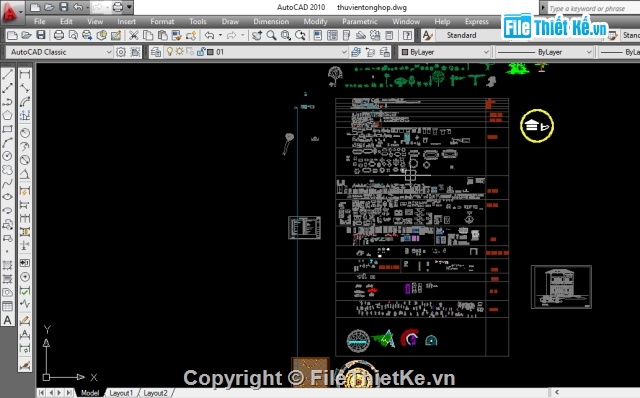Open the Dimension menu
The width and height of the screenshot is (640, 398).
pyautogui.click(x=271, y=21)
